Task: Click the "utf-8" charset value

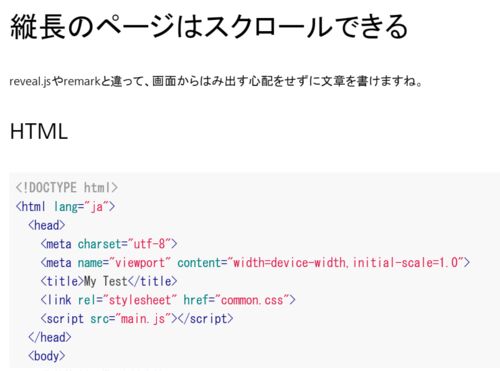Action: coord(149,244)
